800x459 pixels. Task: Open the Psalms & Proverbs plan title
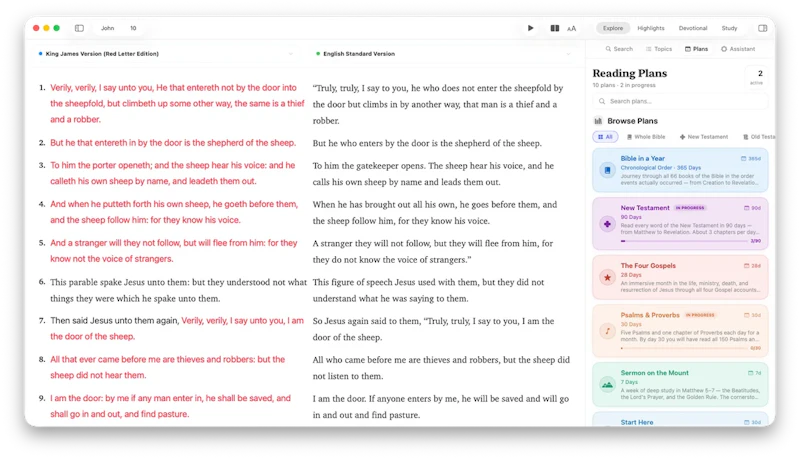[x=650, y=315]
